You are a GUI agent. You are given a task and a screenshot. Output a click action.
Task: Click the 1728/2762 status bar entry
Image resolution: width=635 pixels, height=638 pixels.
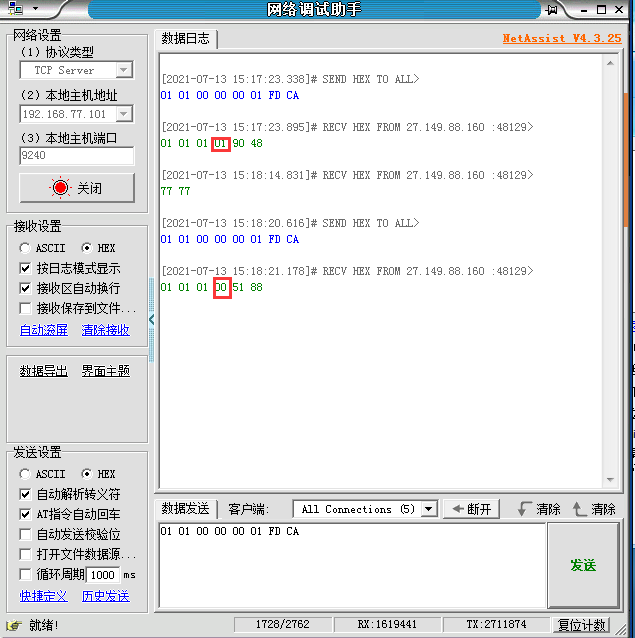click(x=283, y=625)
